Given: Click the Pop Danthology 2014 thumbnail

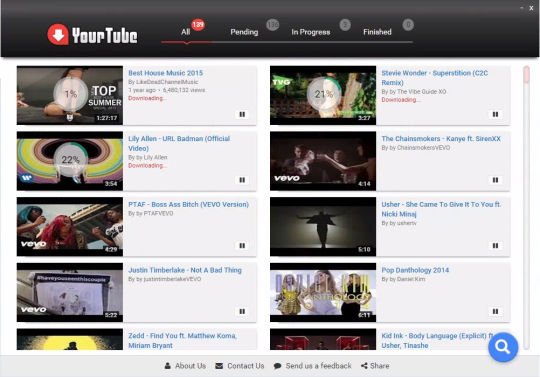Looking at the screenshot, I should (x=323, y=293).
